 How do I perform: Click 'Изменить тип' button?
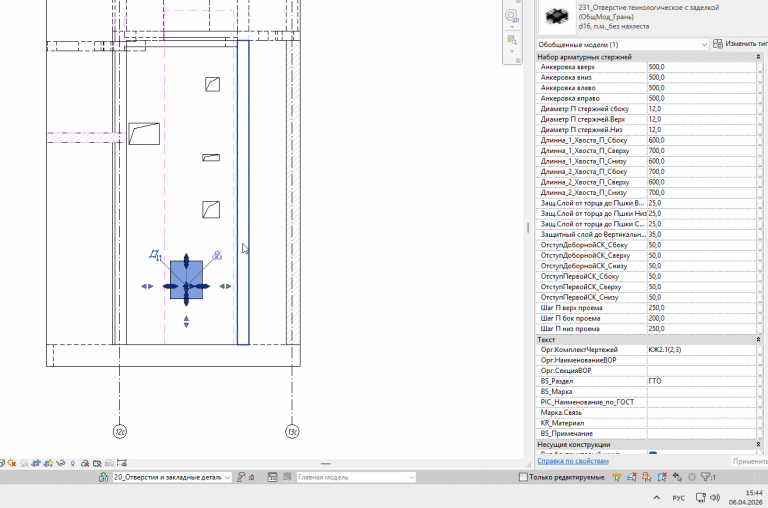click(x=740, y=44)
